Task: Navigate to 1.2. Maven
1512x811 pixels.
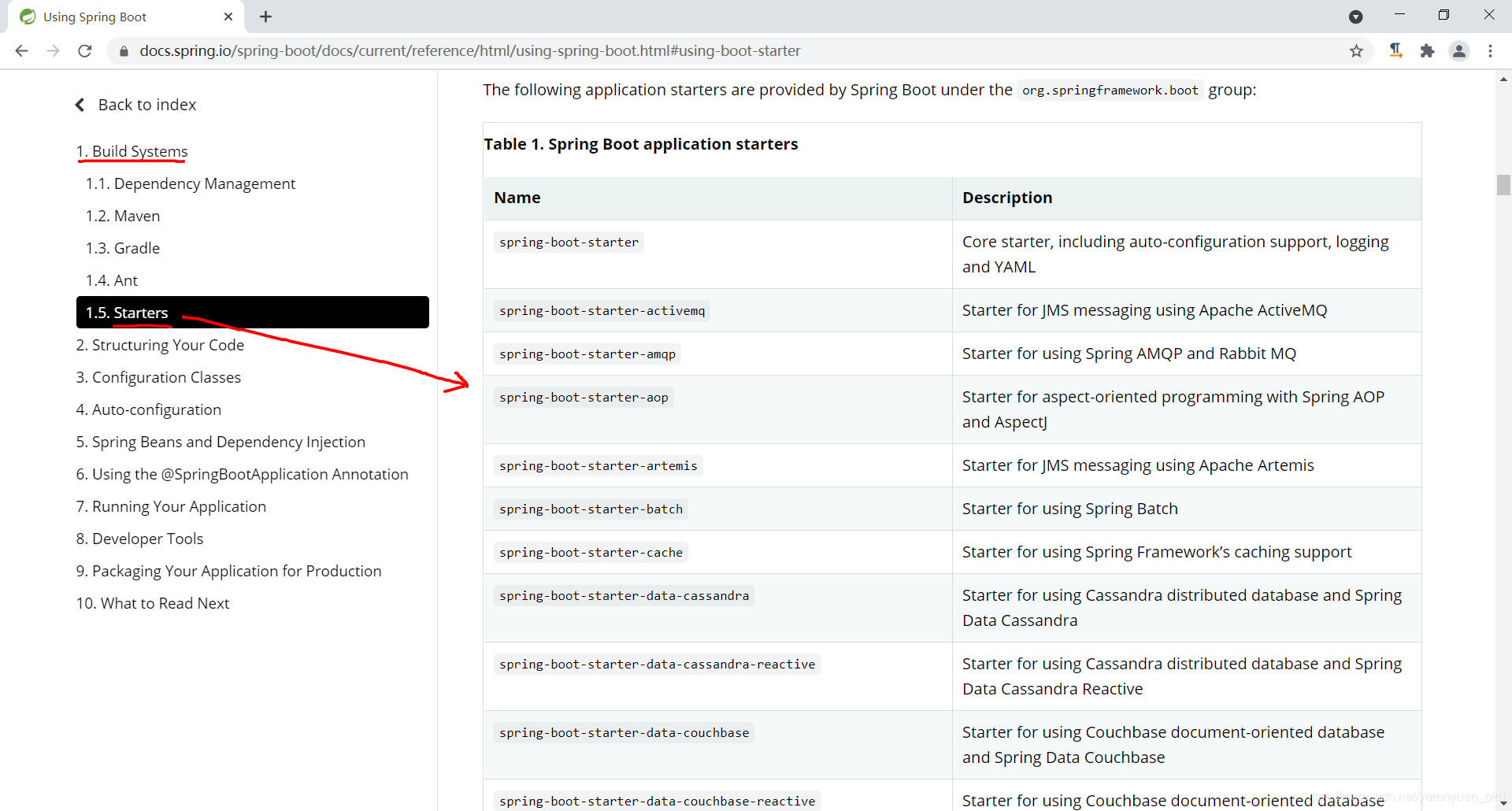Action: click(x=123, y=216)
